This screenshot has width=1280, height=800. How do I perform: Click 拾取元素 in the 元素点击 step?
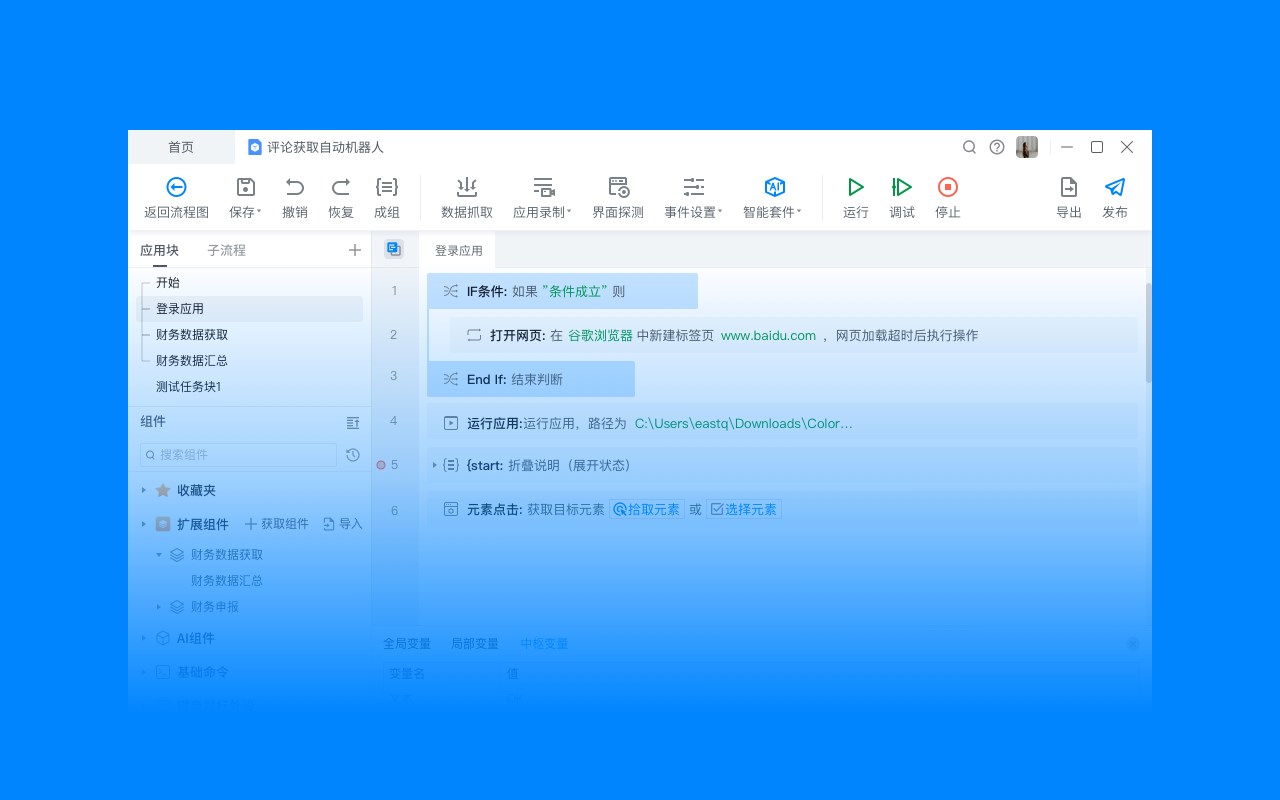coord(647,509)
